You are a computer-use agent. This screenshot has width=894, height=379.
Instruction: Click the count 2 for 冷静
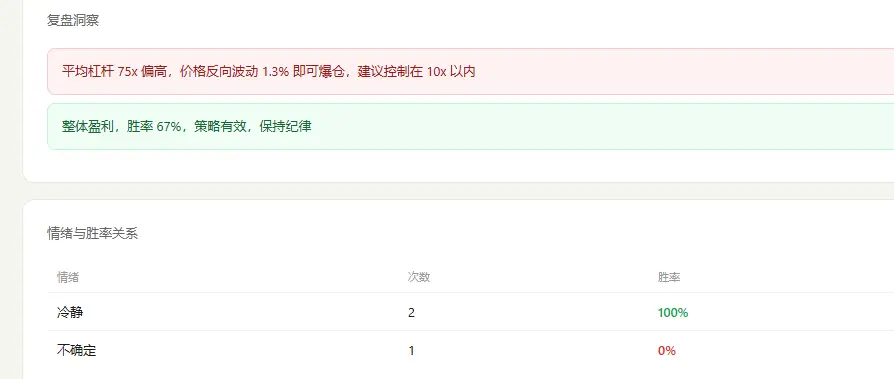411,313
